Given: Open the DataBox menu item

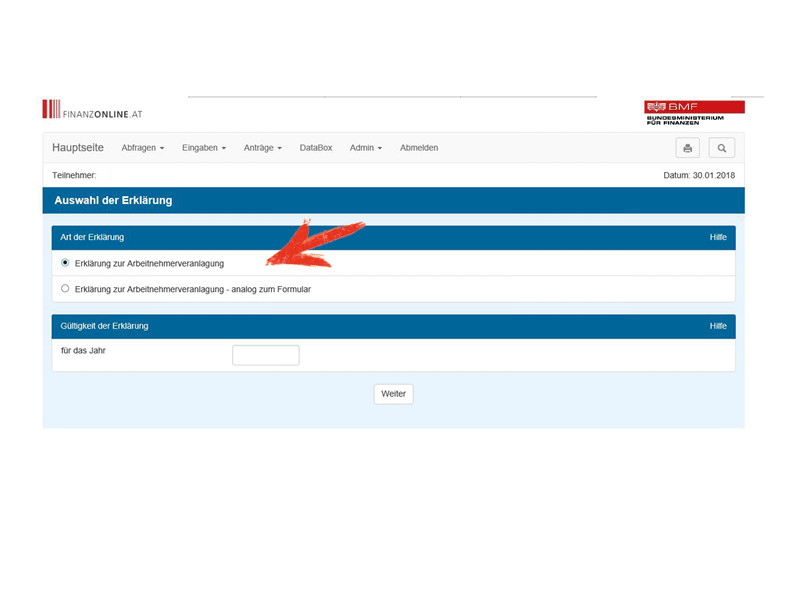Looking at the screenshot, I should [316, 148].
